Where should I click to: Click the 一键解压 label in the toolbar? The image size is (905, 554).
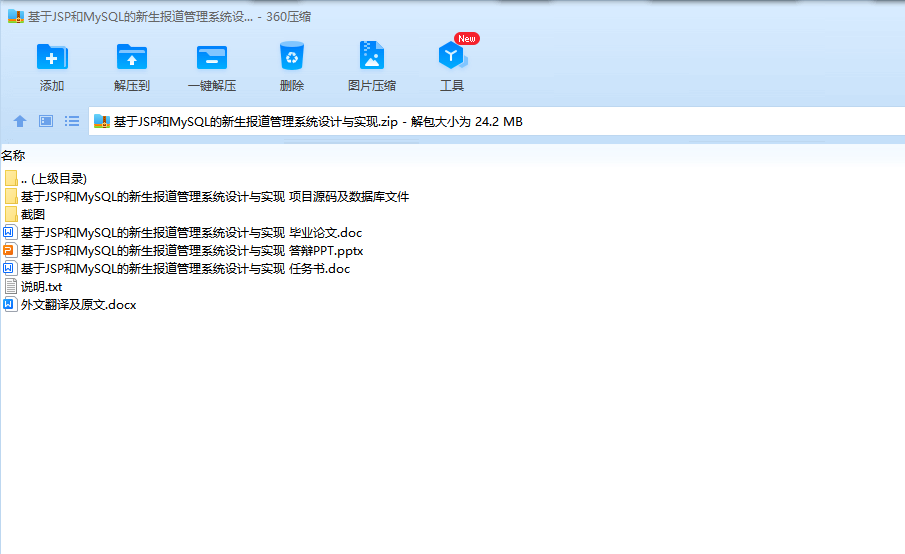pos(212,85)
